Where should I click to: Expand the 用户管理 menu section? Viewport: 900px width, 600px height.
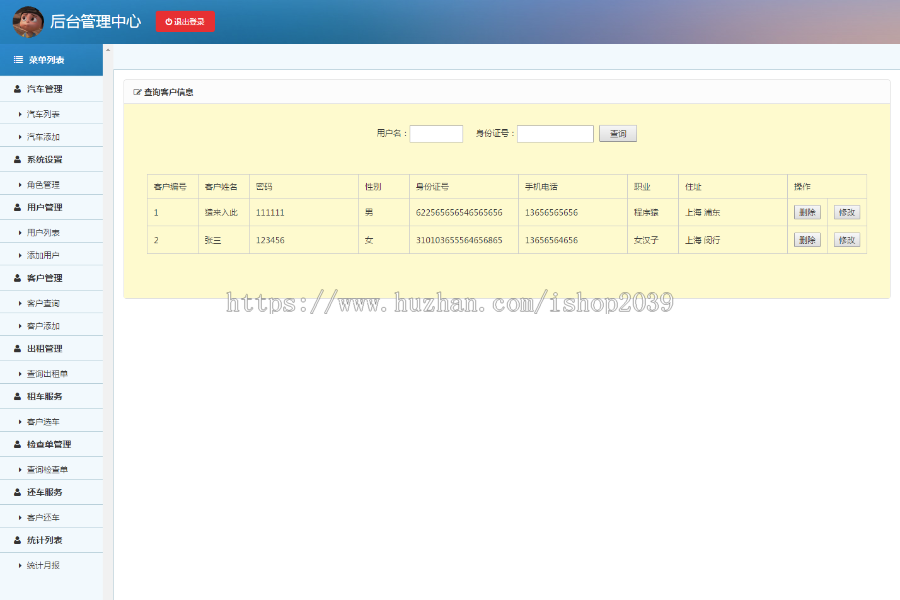pos(51,207)
